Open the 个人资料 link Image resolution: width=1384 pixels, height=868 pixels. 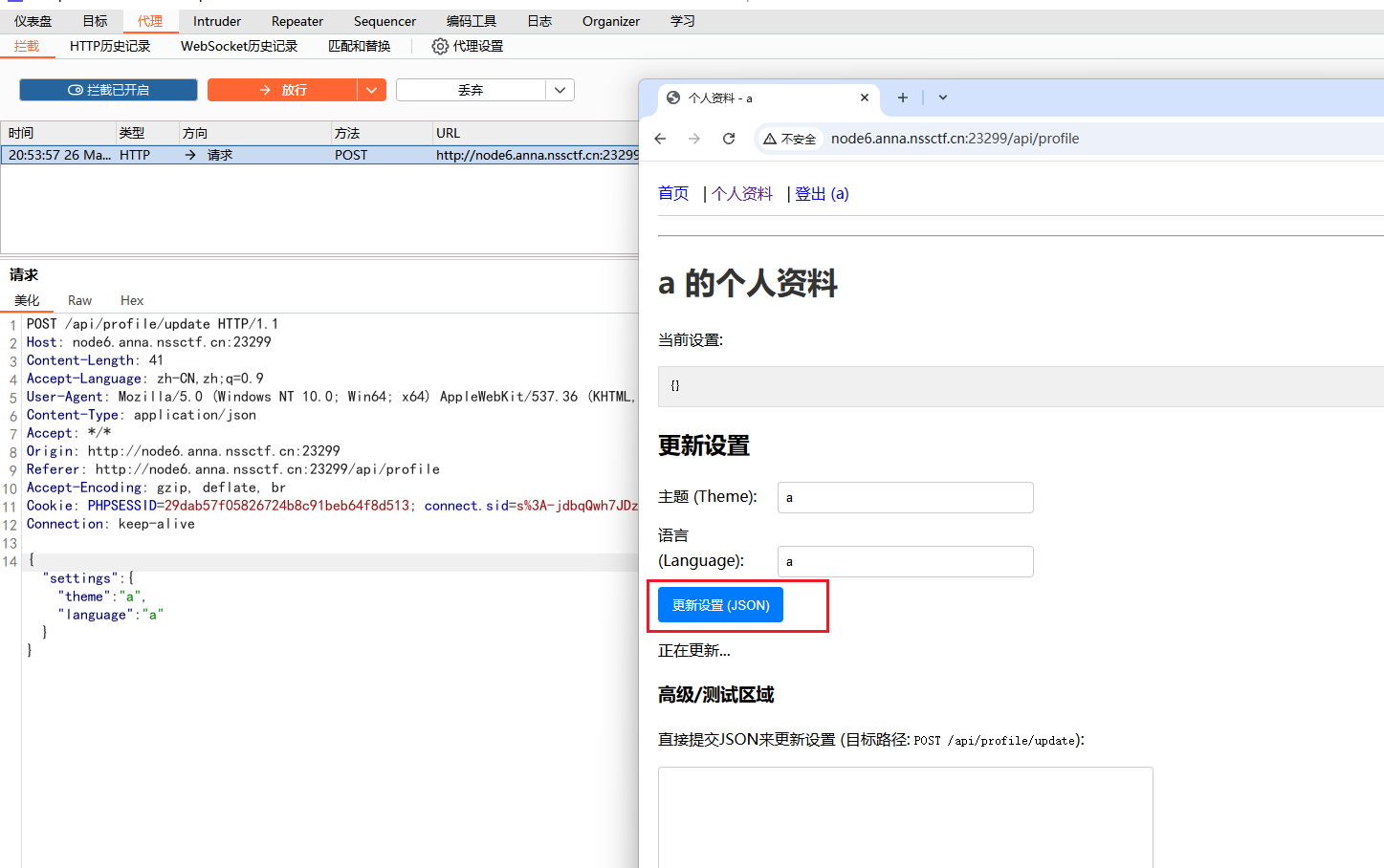[x=742, y=193]
